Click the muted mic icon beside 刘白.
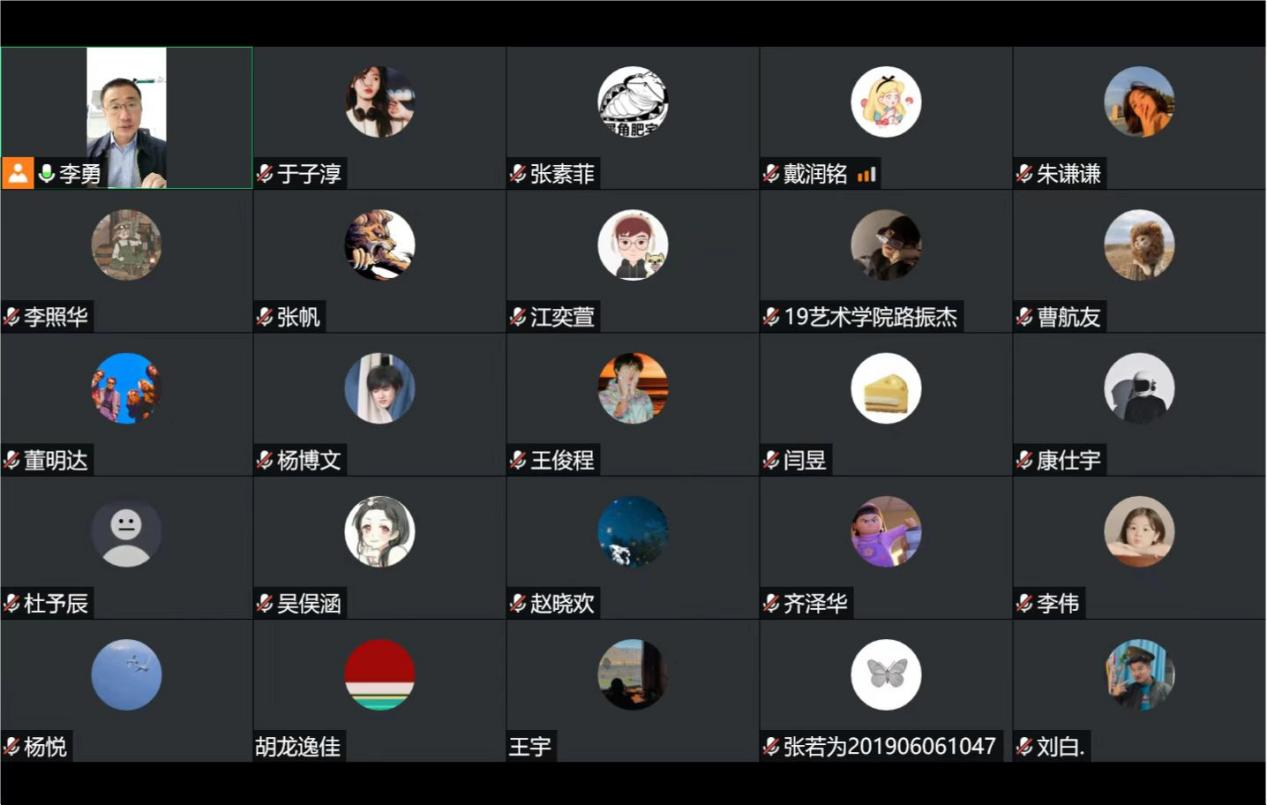Image resolution: width=1267 pixels, height=805 pixels. point(1024,747)
